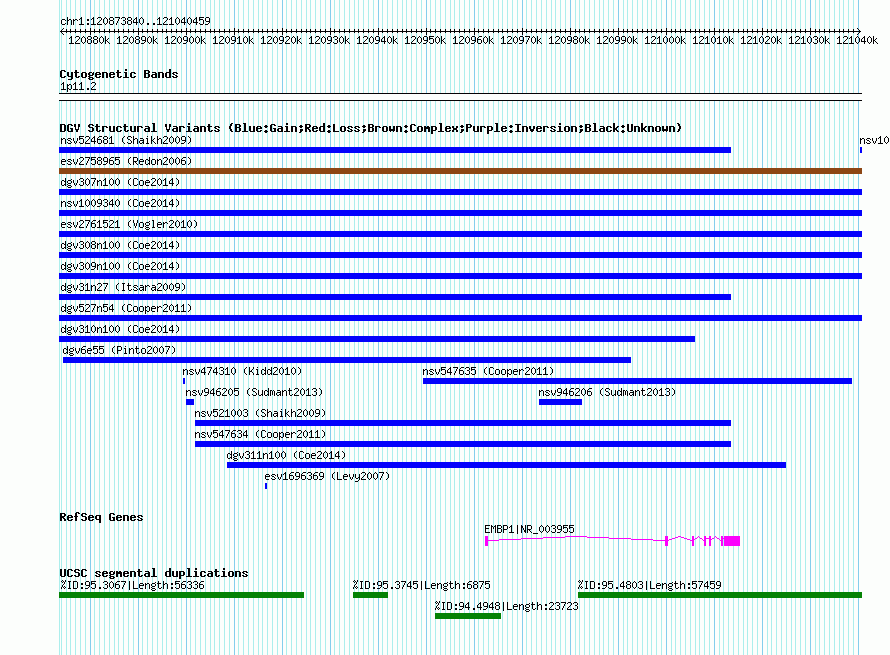This screenshot has width=890, height=655.
Task: Open the nsv547635 (Cooper2011) variant
Action: click(488, 371)
